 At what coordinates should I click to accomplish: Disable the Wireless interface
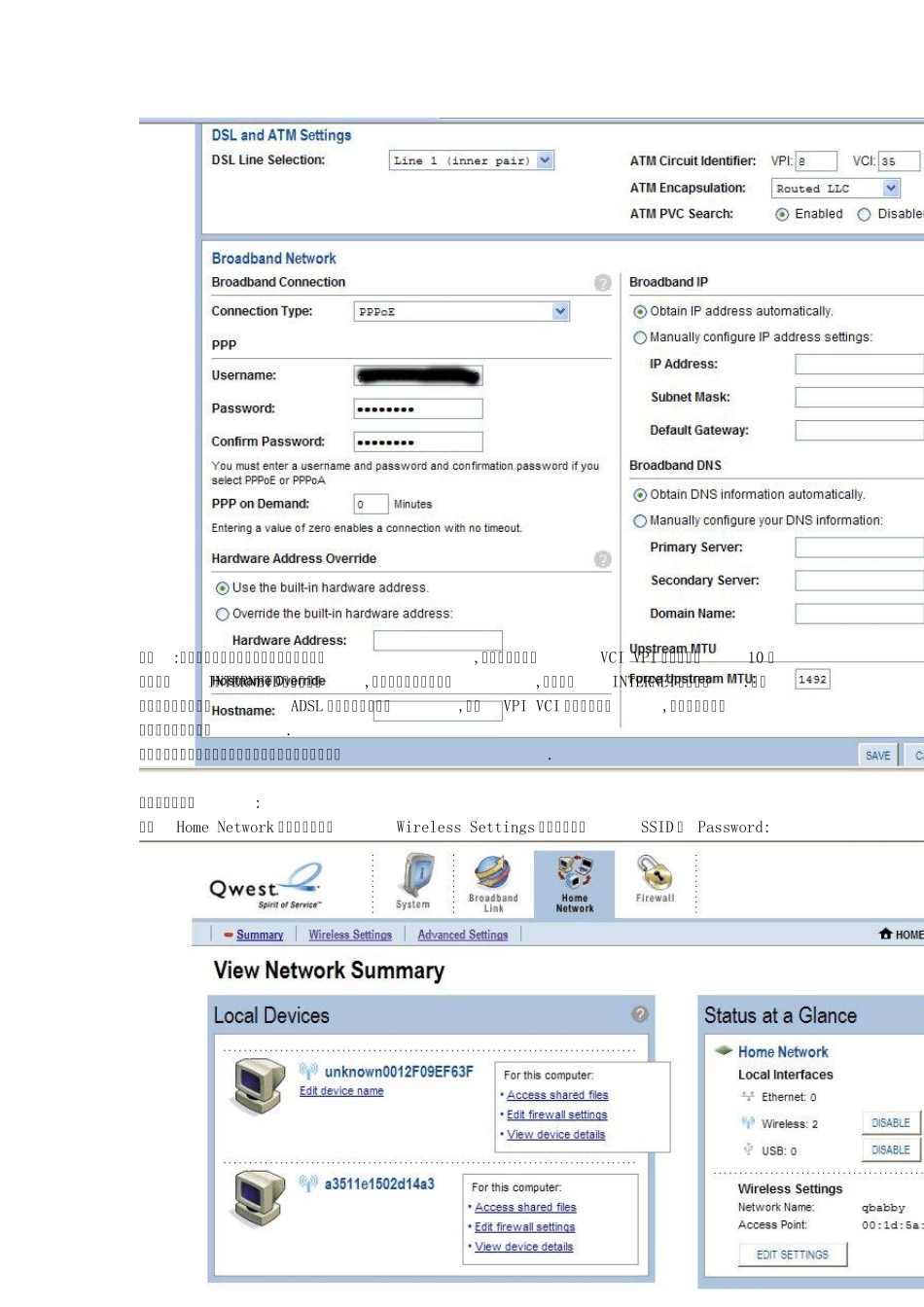(891, 1122)
